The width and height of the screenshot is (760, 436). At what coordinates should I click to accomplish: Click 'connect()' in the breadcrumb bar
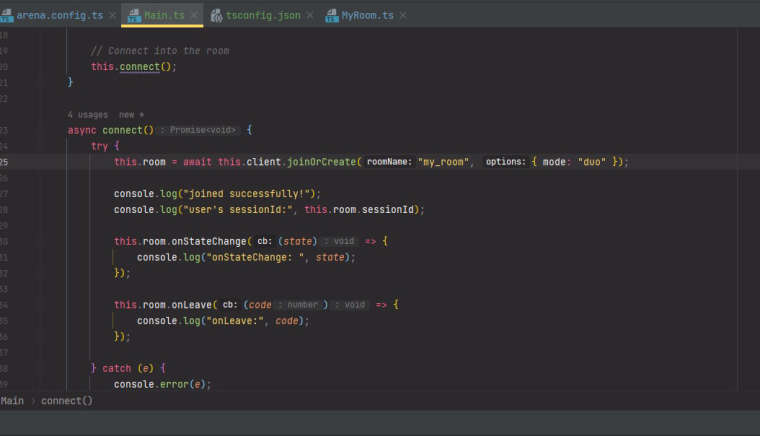point(67,401)
